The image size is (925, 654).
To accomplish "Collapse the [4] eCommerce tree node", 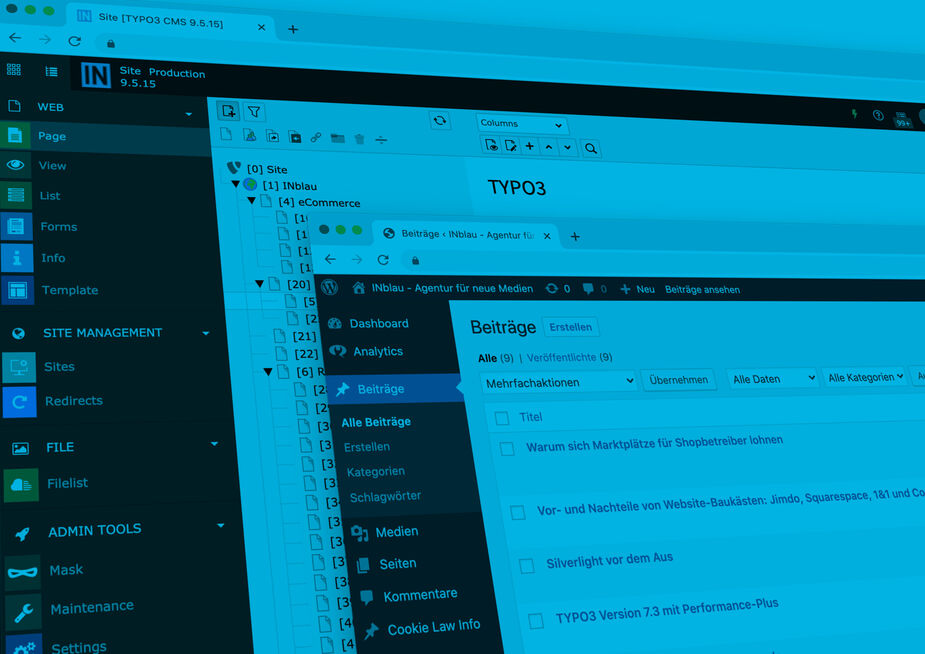I will pyautogui.click(x=251, y=201).
